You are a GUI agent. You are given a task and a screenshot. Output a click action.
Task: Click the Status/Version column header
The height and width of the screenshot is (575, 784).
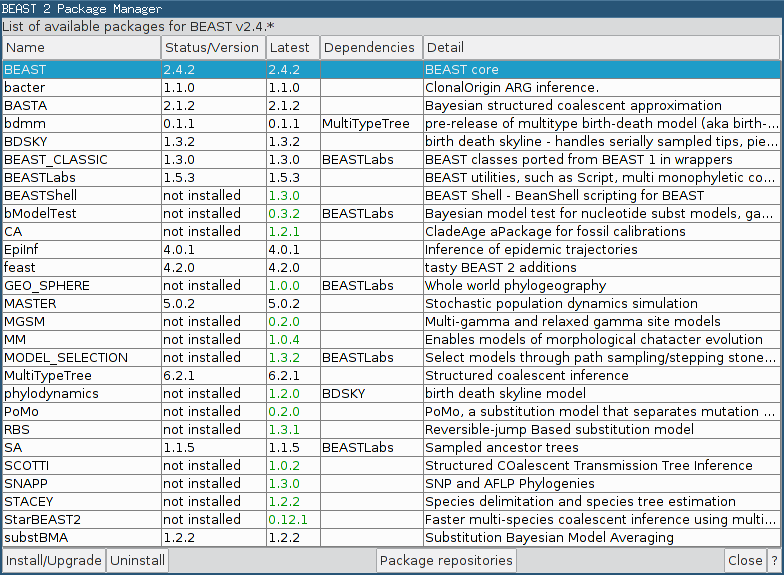[213, 48]
